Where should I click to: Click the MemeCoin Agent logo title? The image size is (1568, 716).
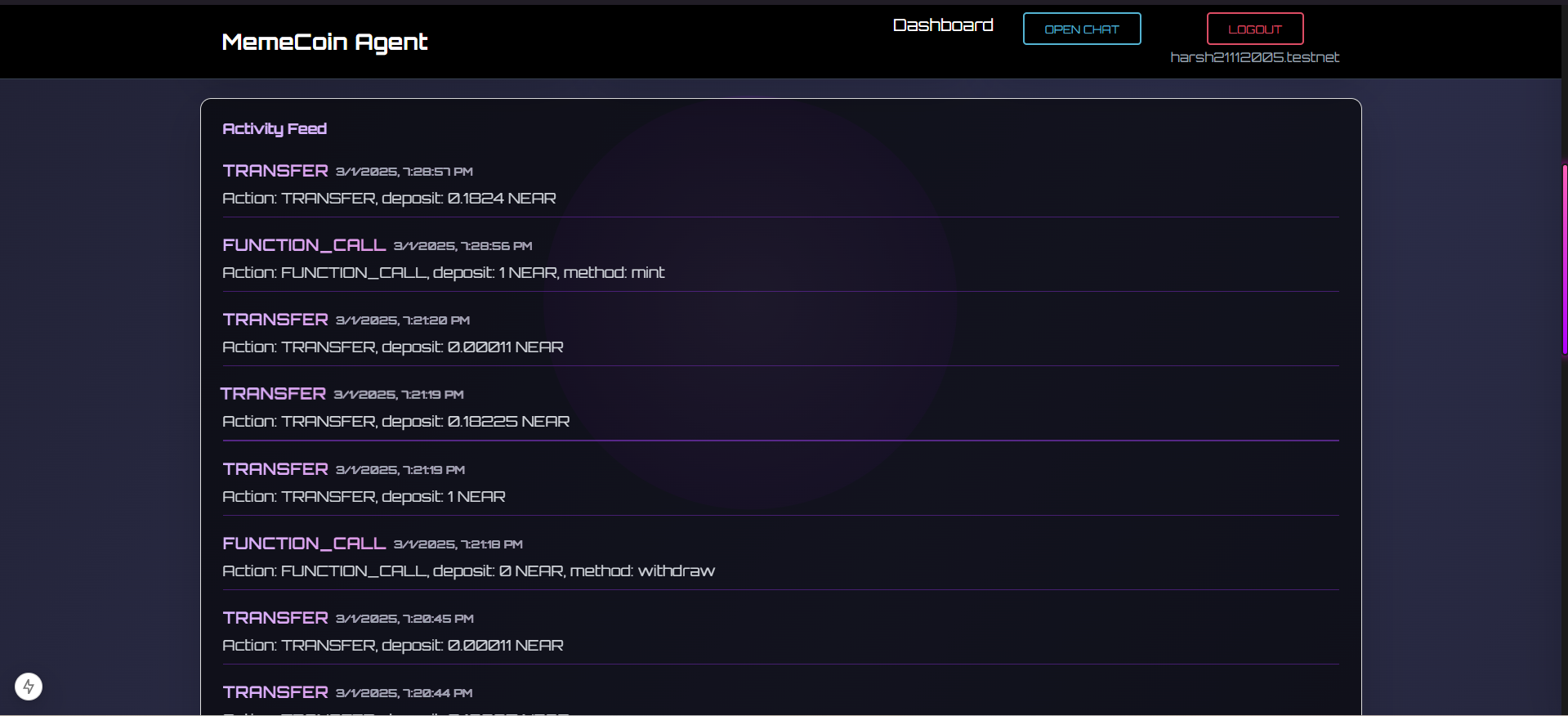coord(324,42)
